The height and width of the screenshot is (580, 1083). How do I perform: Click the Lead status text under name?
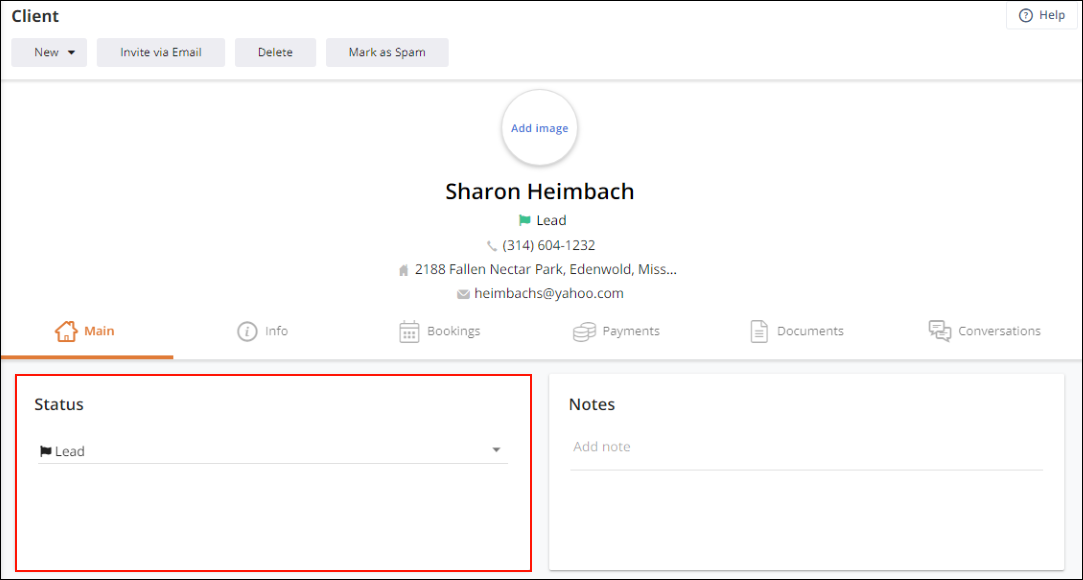click(551, 221)
